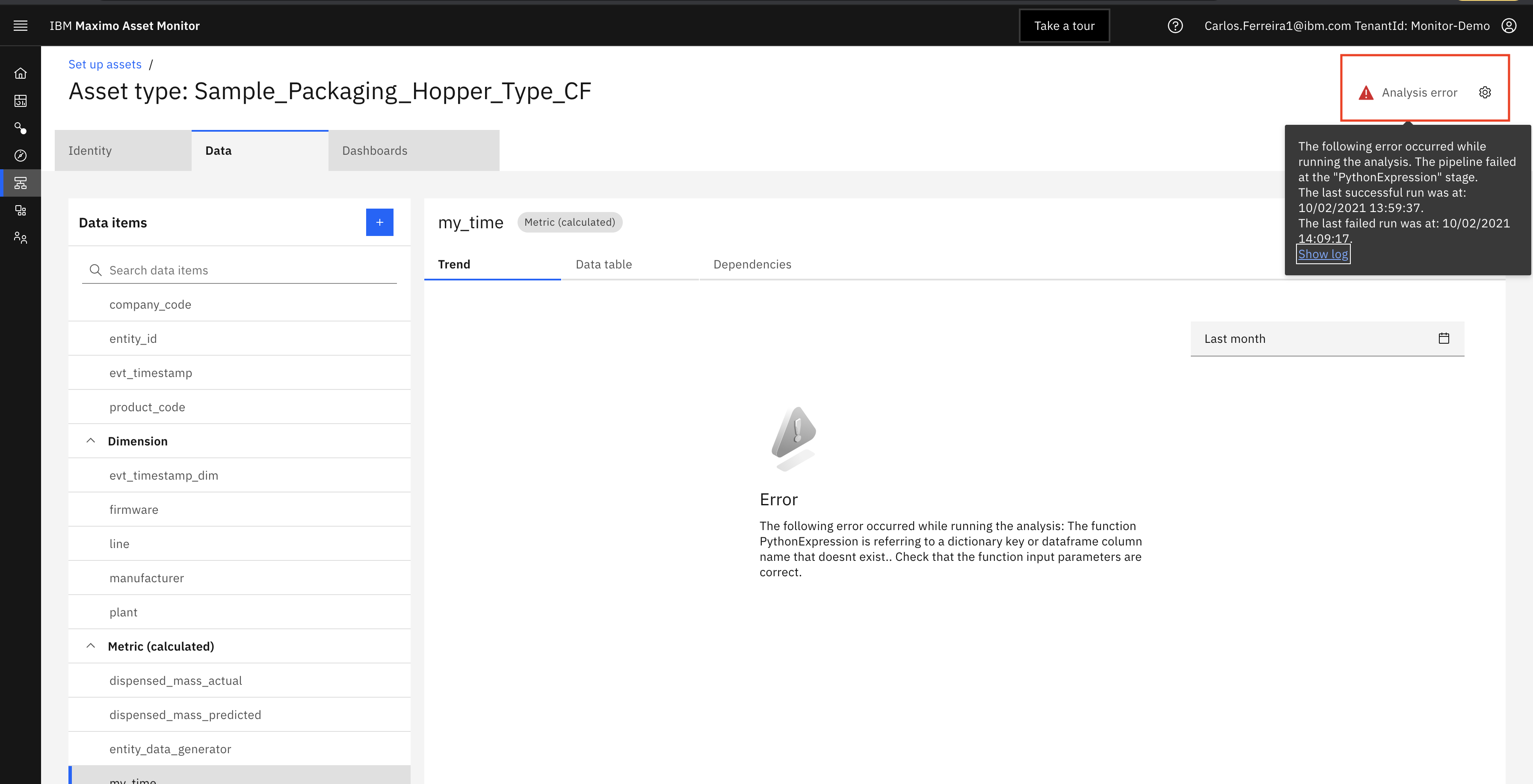
Task: Click the IBM Maximo Asset Monitor title
Action: click(124, 26)
